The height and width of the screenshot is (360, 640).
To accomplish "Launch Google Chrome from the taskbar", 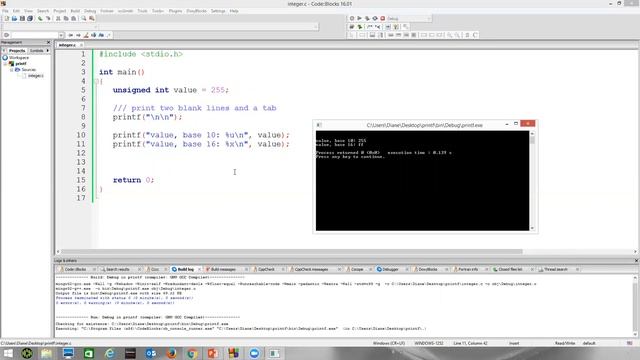I will pos(192,353).
